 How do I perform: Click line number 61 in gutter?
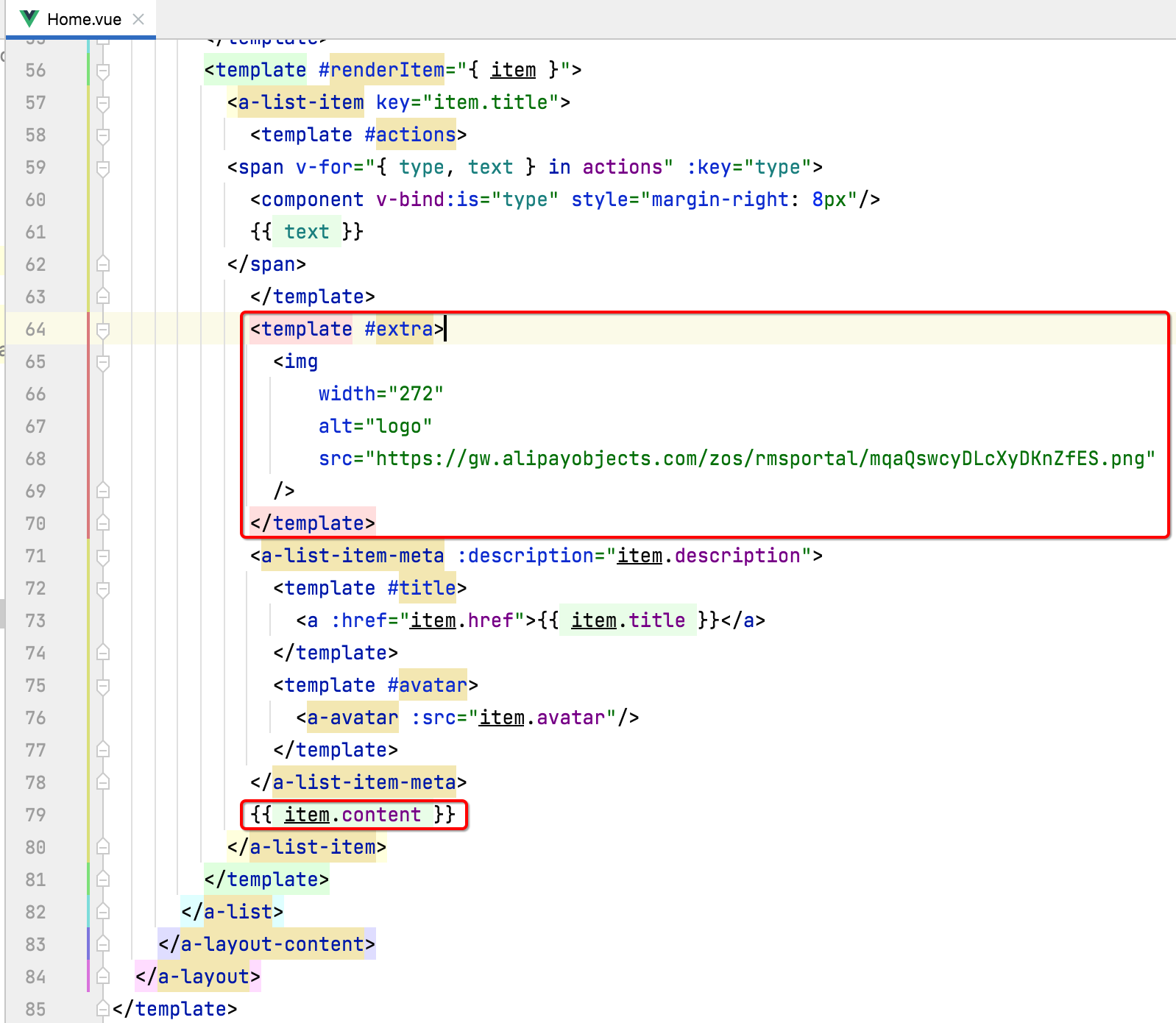click(x=35, y=232)
